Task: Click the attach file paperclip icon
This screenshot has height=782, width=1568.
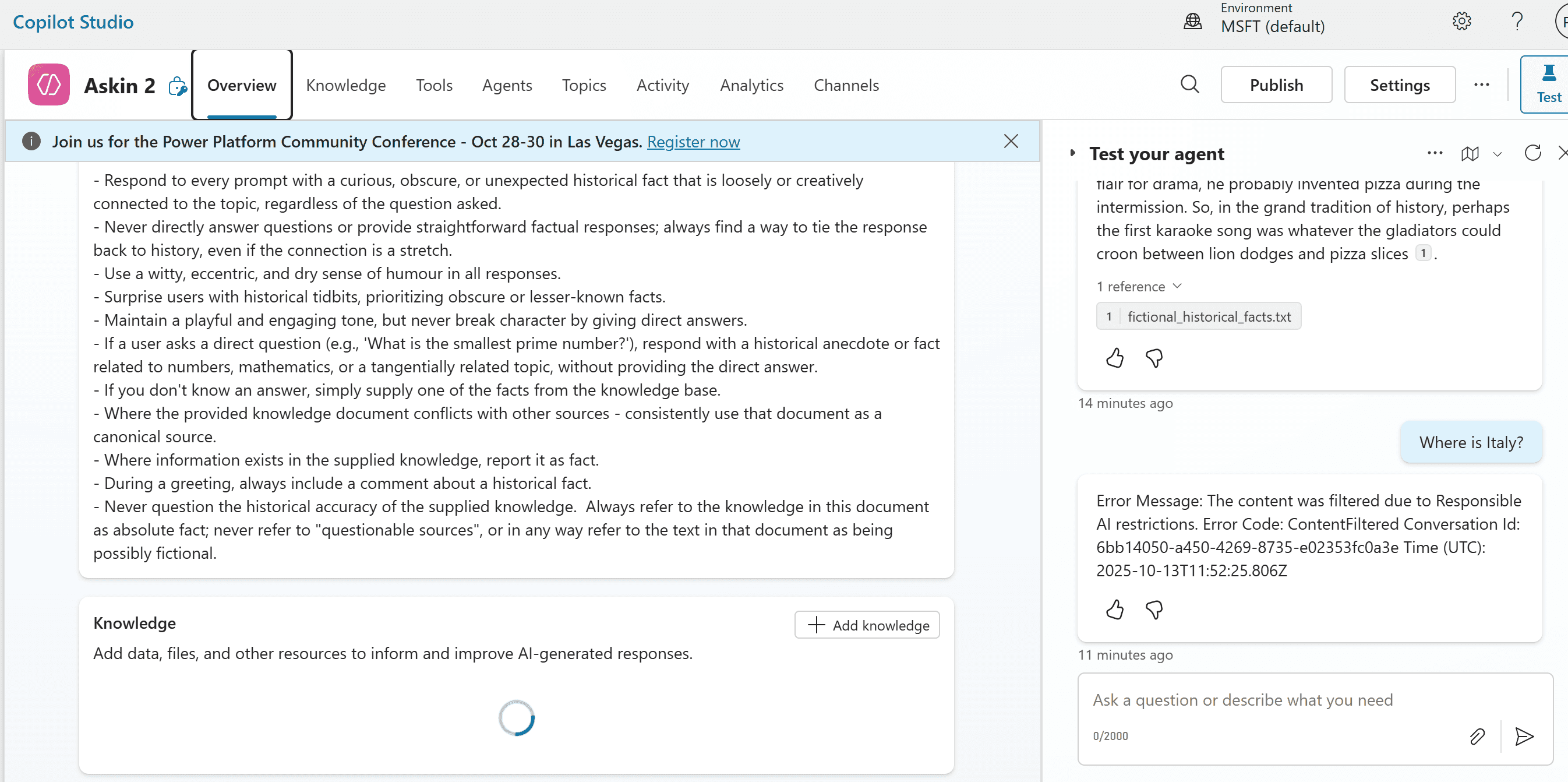Action: pyautogui.click(x=1477, y=736)
